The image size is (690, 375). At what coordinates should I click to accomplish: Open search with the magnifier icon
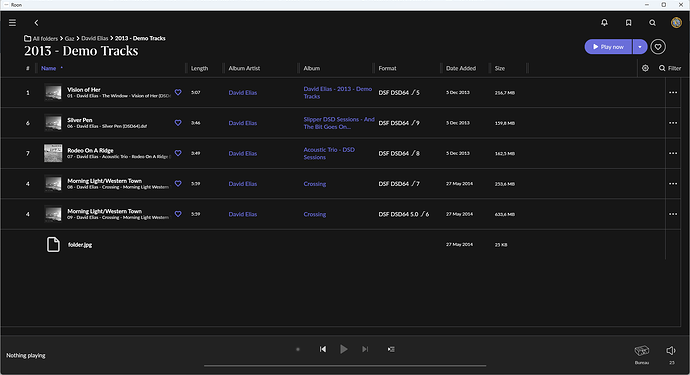[x=652, y=22]
